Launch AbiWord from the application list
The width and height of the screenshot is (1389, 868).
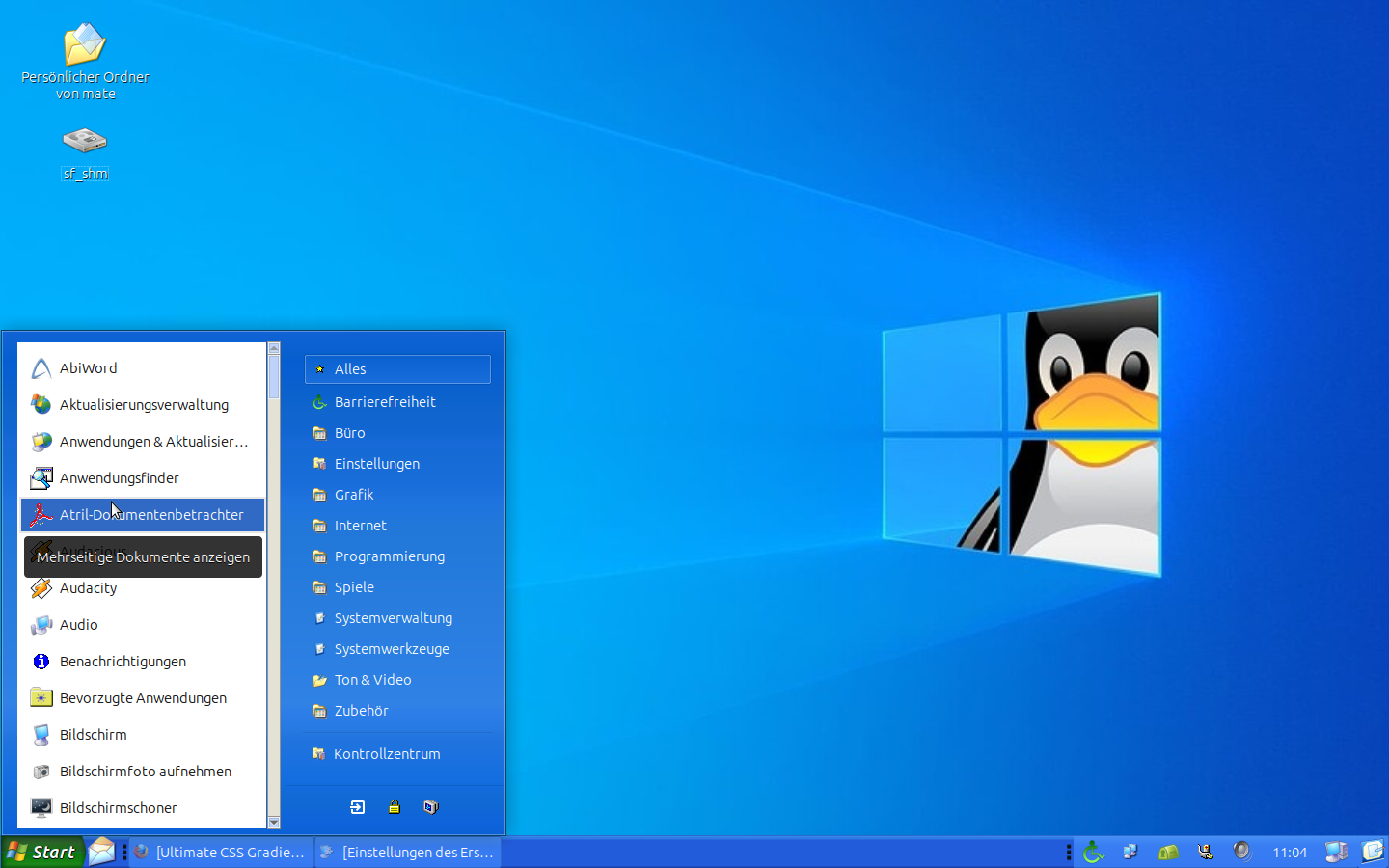pos(88,367)
